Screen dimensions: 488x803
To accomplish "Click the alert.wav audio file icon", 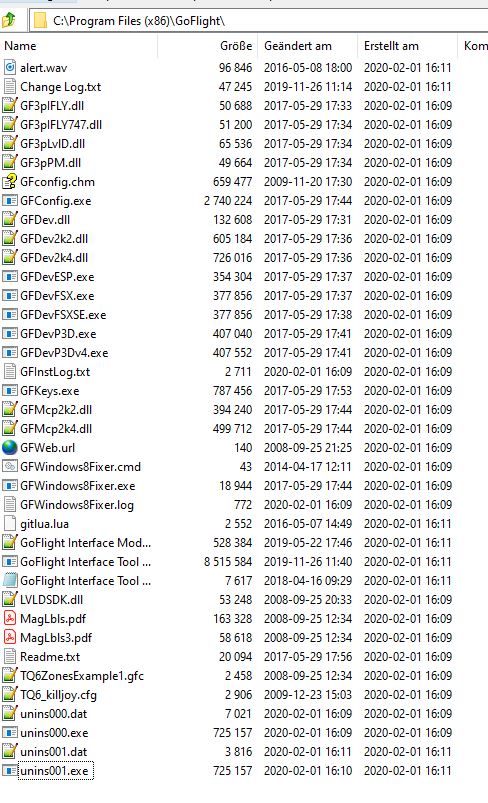I will coord(9,68).
